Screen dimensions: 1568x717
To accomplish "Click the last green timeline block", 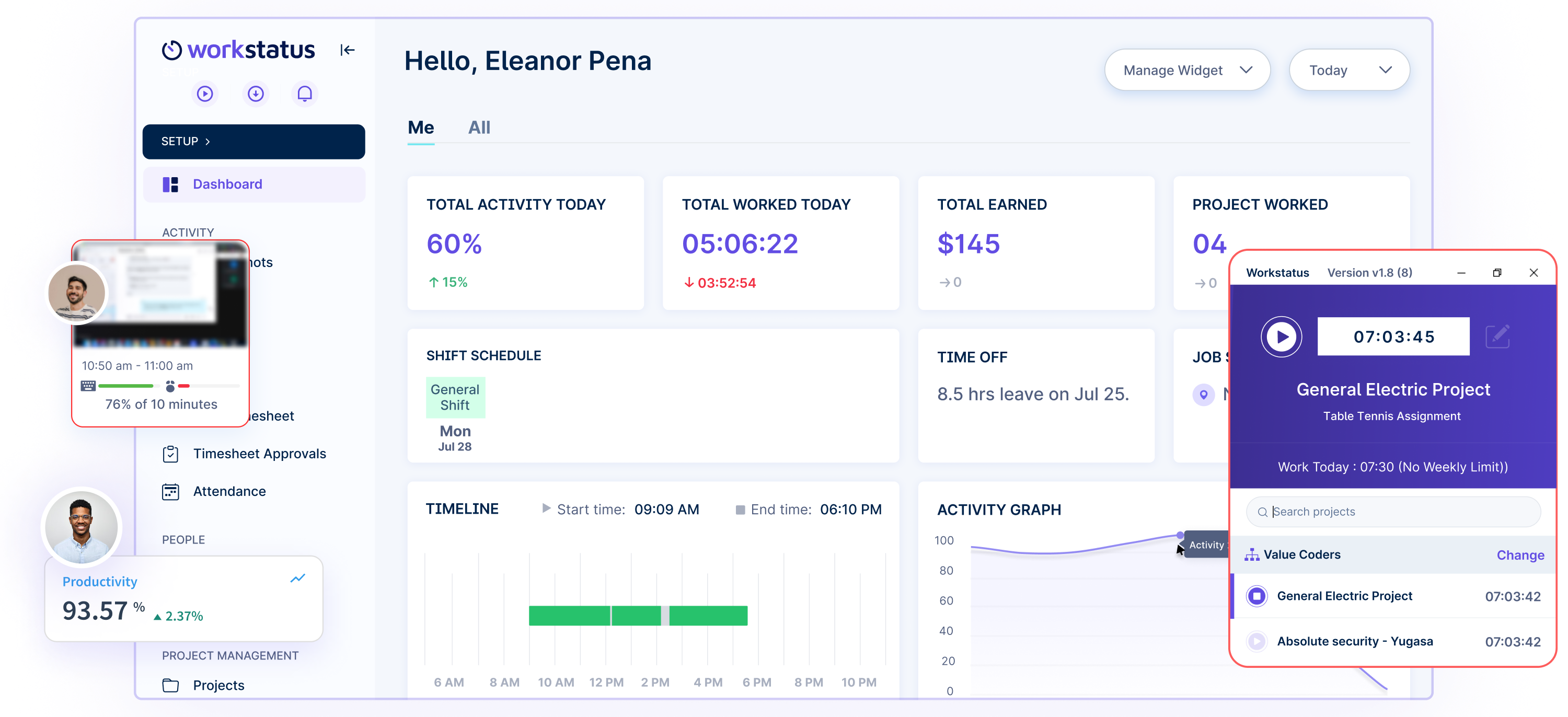I will tap(708, 615).
